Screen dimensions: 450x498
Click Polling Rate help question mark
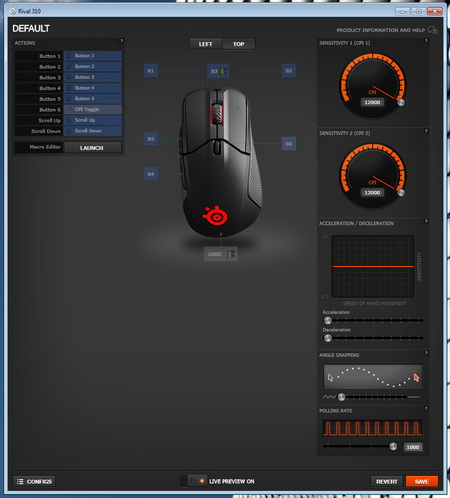[x=426, y=408]
